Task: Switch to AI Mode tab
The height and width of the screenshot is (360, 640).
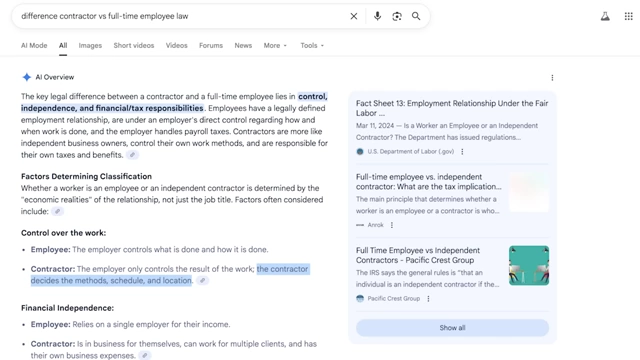Action: point(34,46)
